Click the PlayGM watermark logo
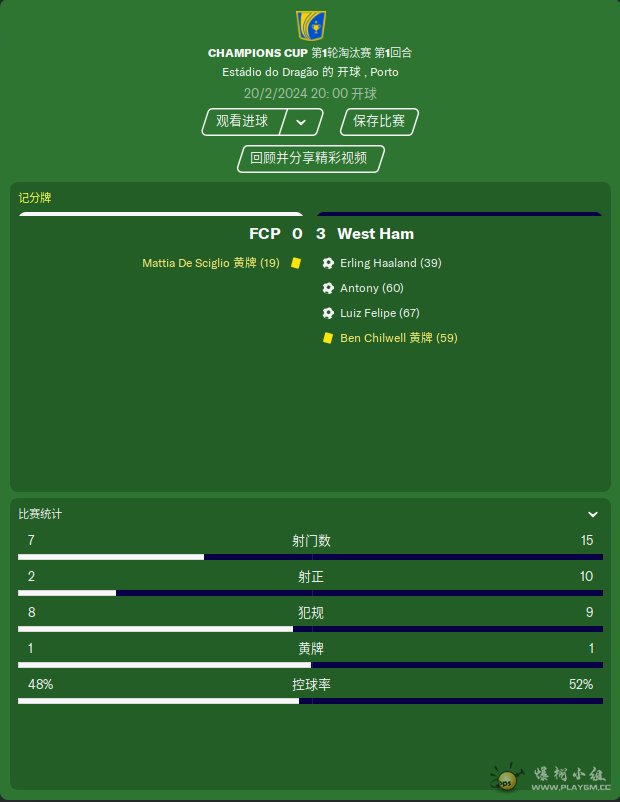 (x=550, y=778)
